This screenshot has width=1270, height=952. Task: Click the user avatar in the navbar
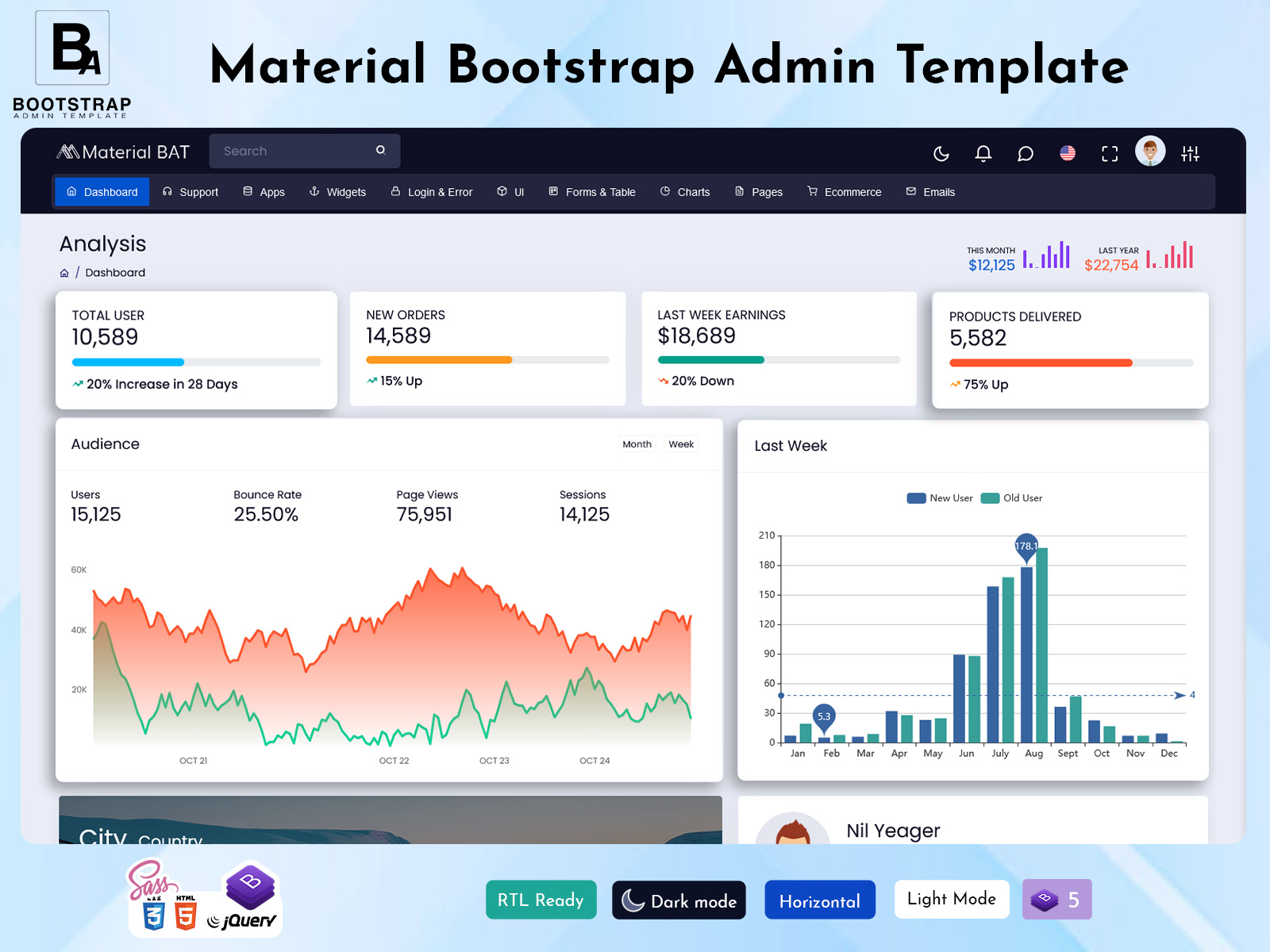pos(1150,151)
